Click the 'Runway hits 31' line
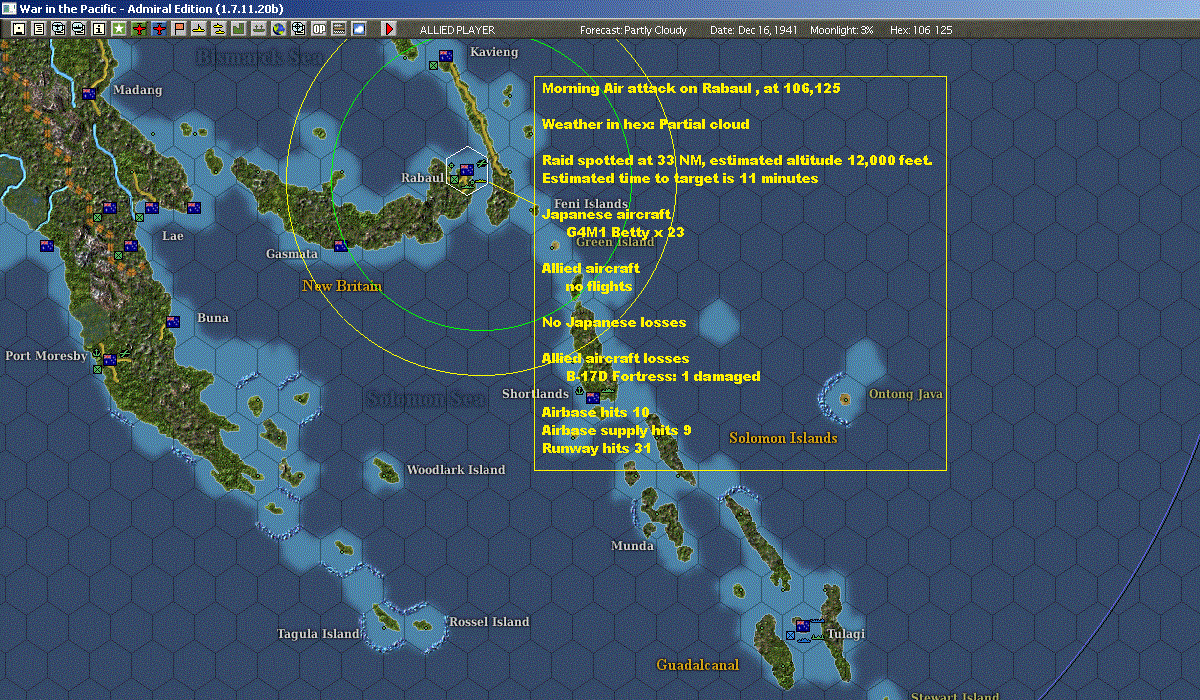This screenshot has height=700, width=1200. coord(597,449)
